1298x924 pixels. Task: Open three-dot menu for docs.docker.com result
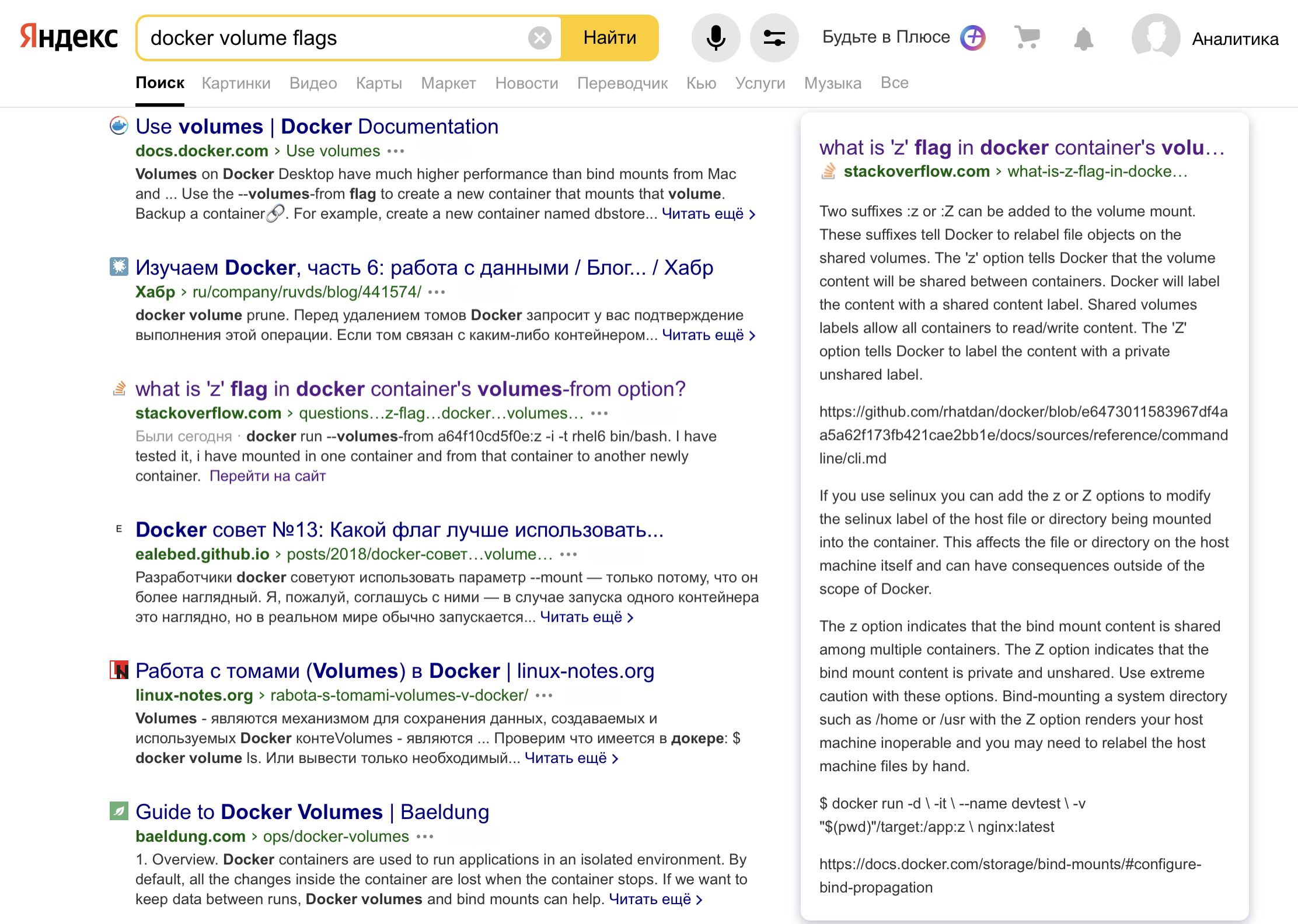click(396, 151)
